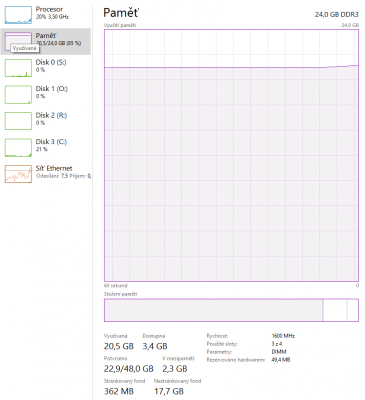Image resolution: width=365 pixels, height=400 pixels.
Task: Click the Stránkovaný fond value 362 MB
Action: pos(119,391)
